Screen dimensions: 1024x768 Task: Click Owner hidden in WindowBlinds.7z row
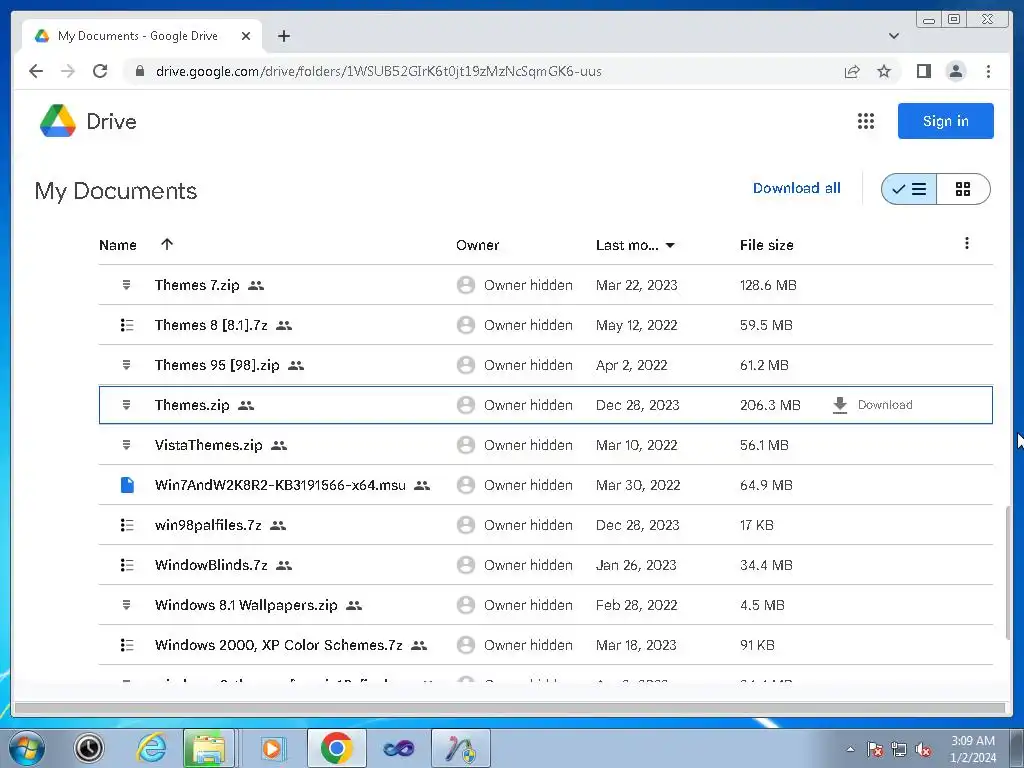click(528, 565)
